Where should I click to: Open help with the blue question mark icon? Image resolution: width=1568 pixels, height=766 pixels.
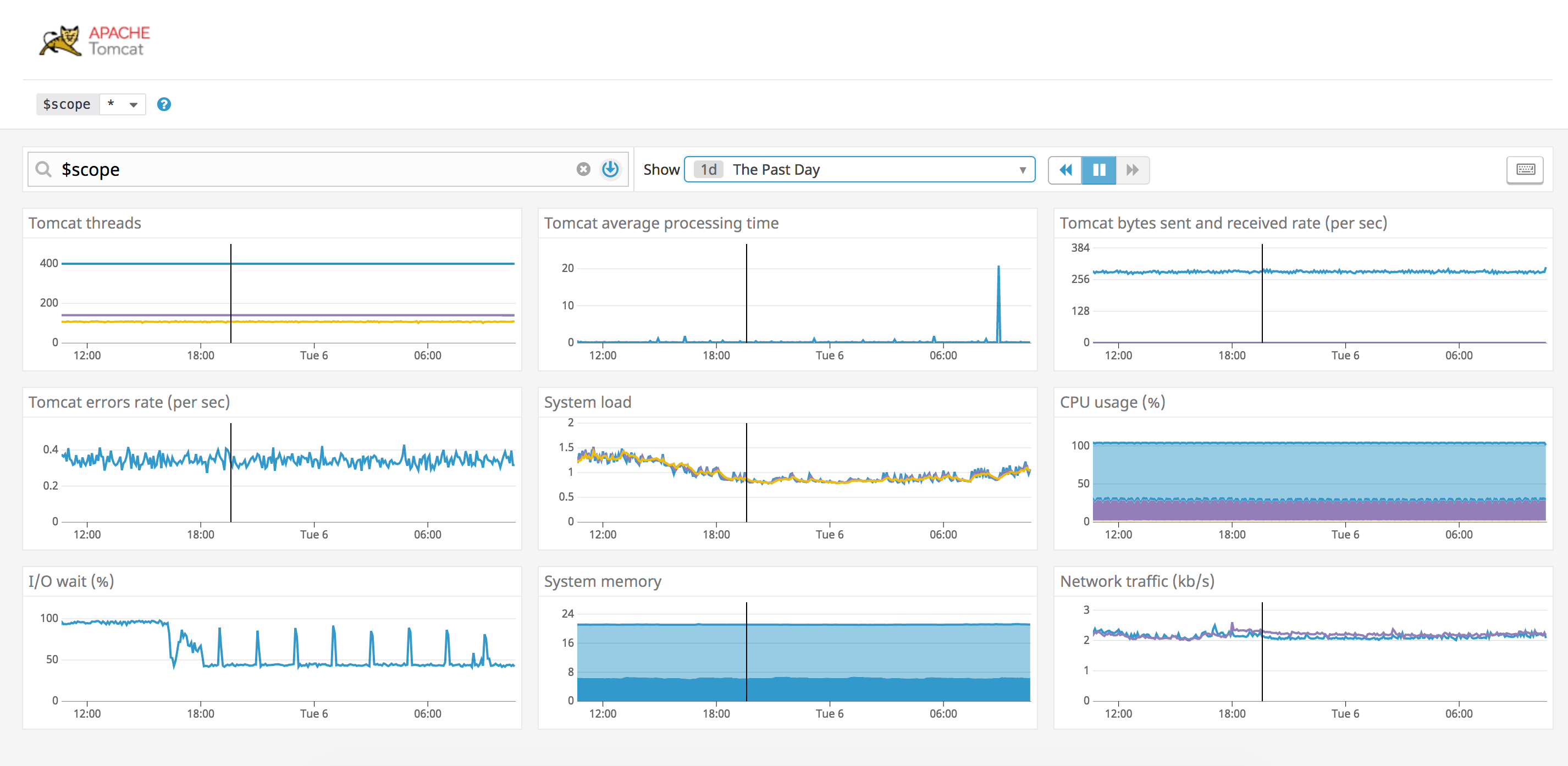pos(164,104)
